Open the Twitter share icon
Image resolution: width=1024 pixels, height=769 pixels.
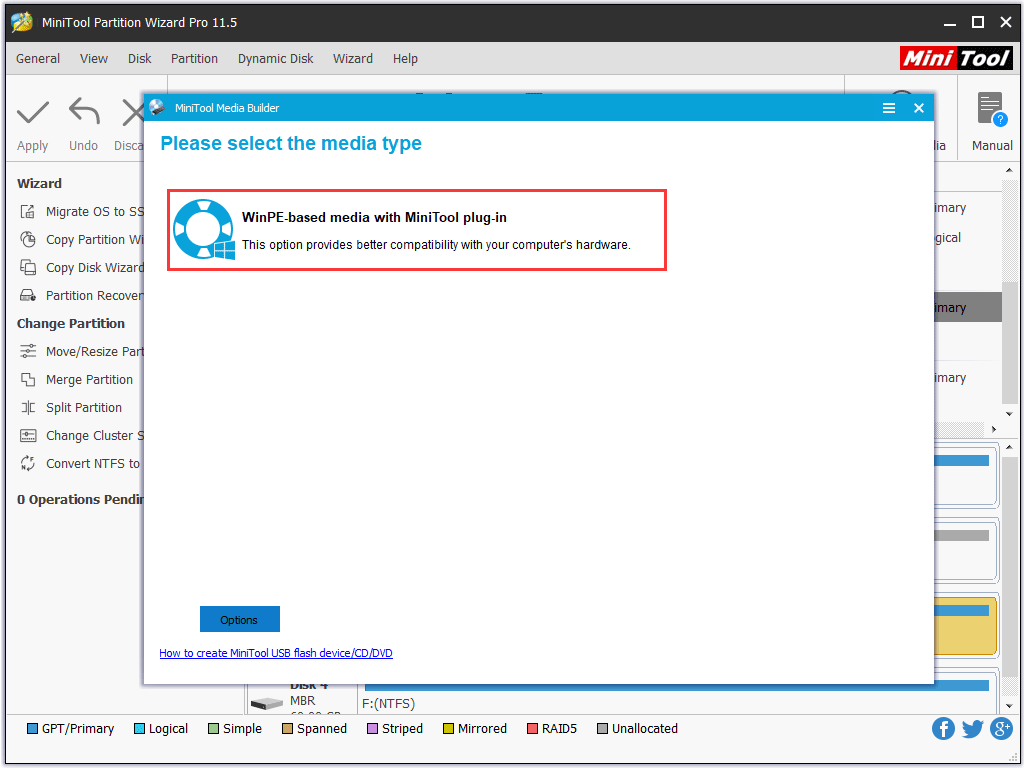pyautogui.click(x=972, y=729)
